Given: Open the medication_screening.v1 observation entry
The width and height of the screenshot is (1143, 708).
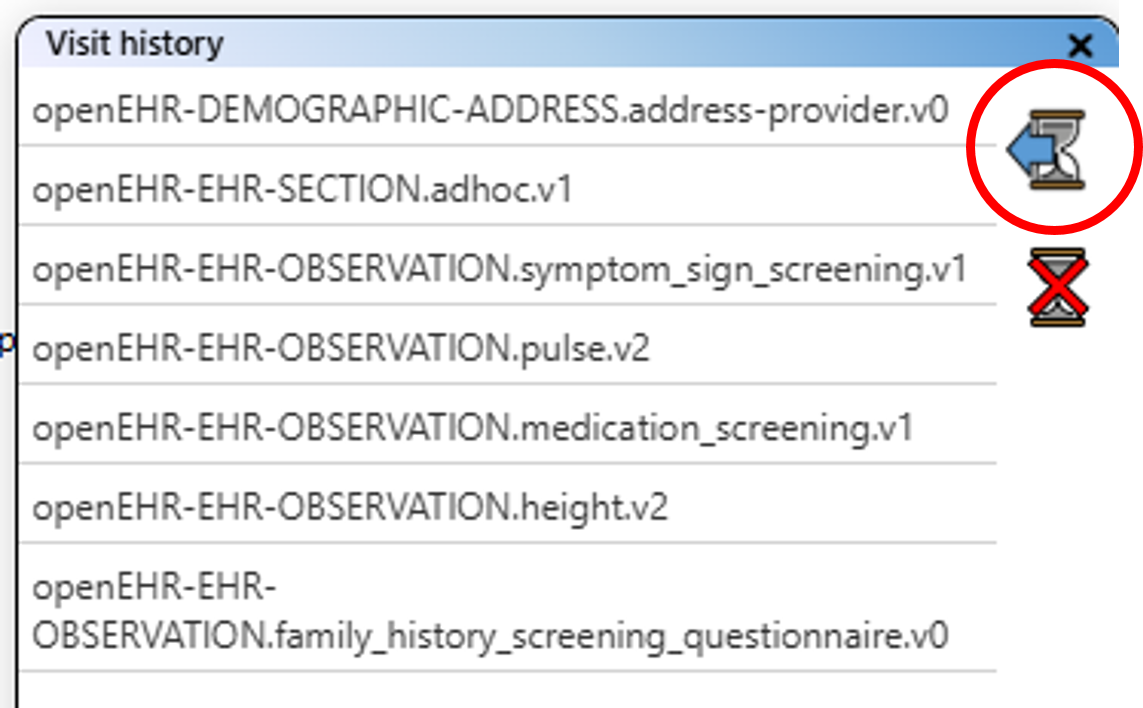Looking at the screenshot, I should pos(472,428).
